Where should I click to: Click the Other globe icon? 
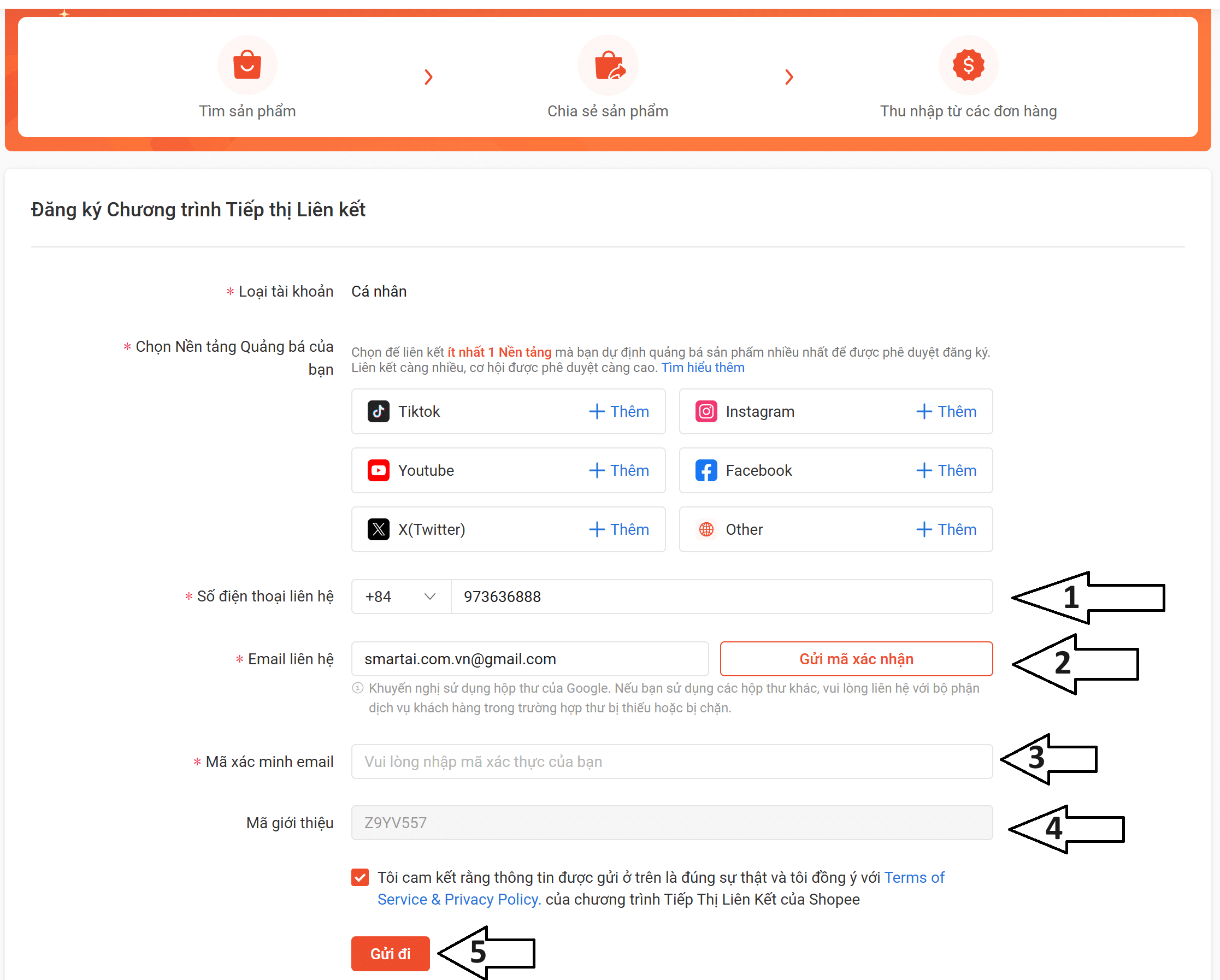(x=706, y=529)
